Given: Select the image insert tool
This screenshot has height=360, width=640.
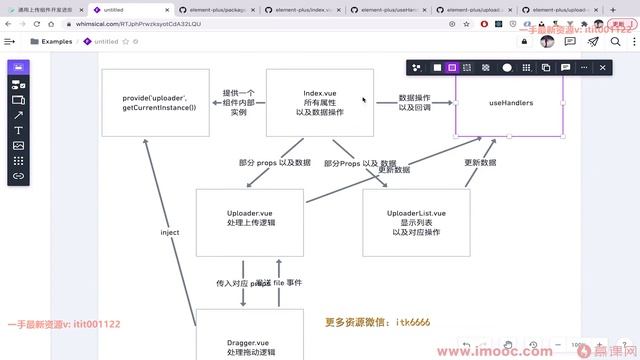Looking at the screenshot, I should 18,145.
